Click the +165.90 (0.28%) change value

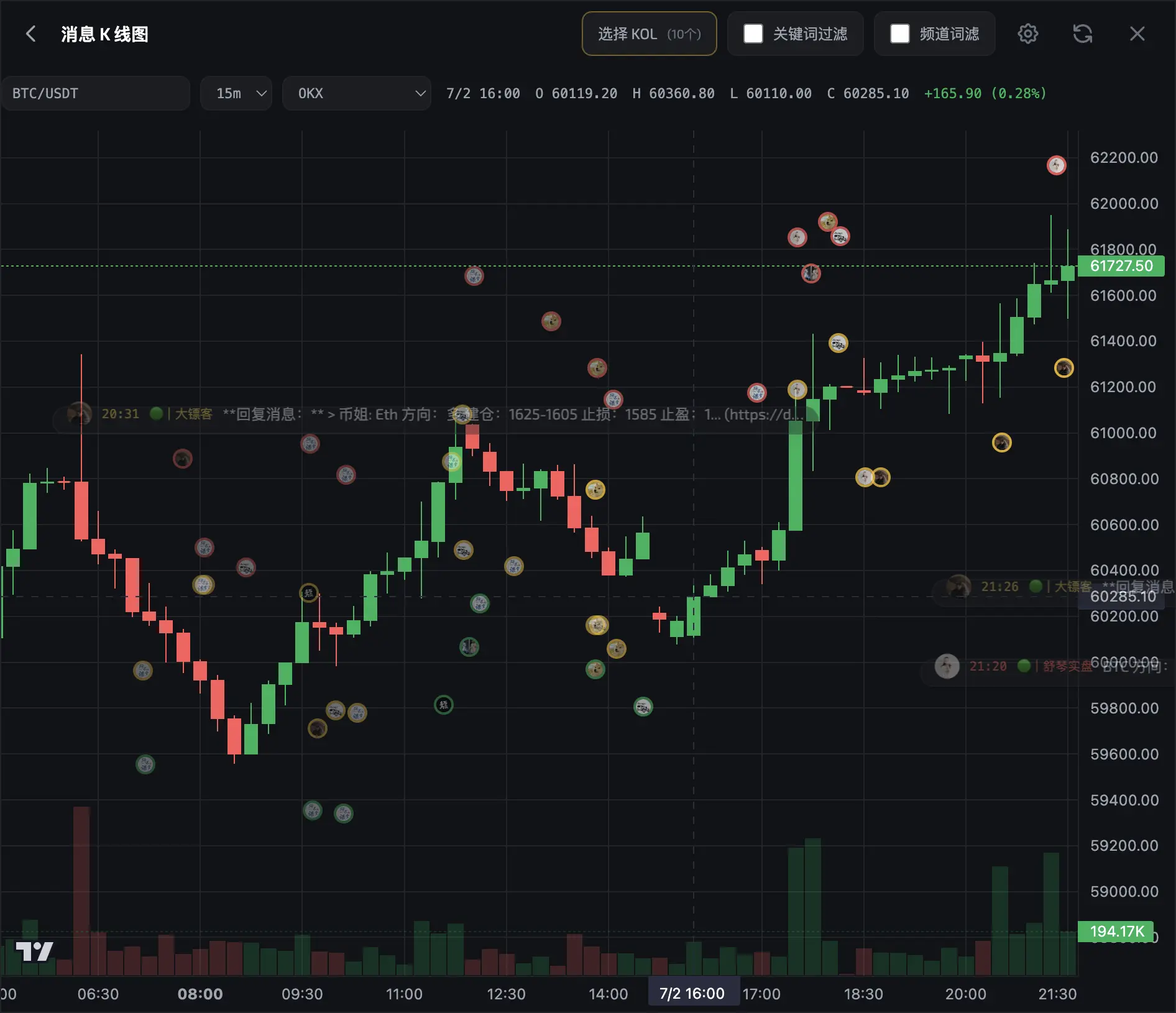pos(985,93)
